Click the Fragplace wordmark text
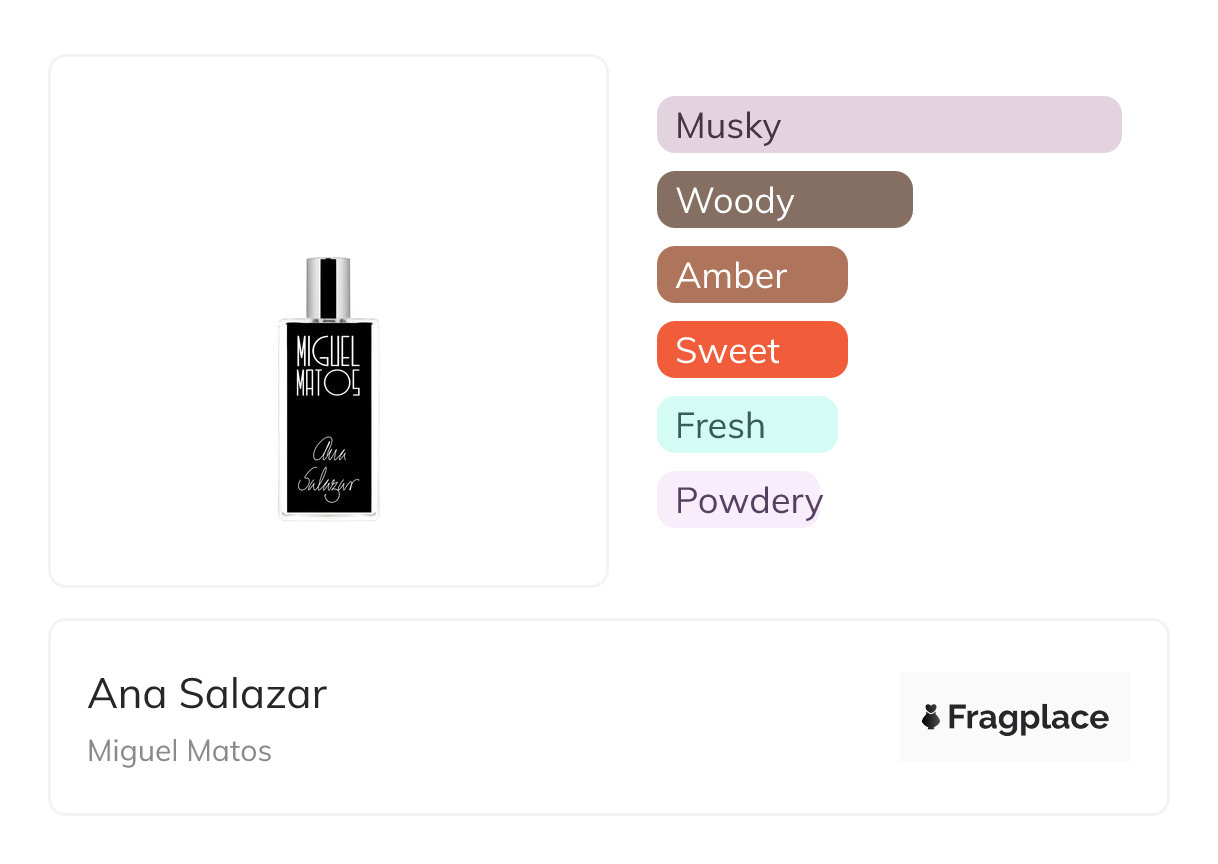 (1028, 717)
